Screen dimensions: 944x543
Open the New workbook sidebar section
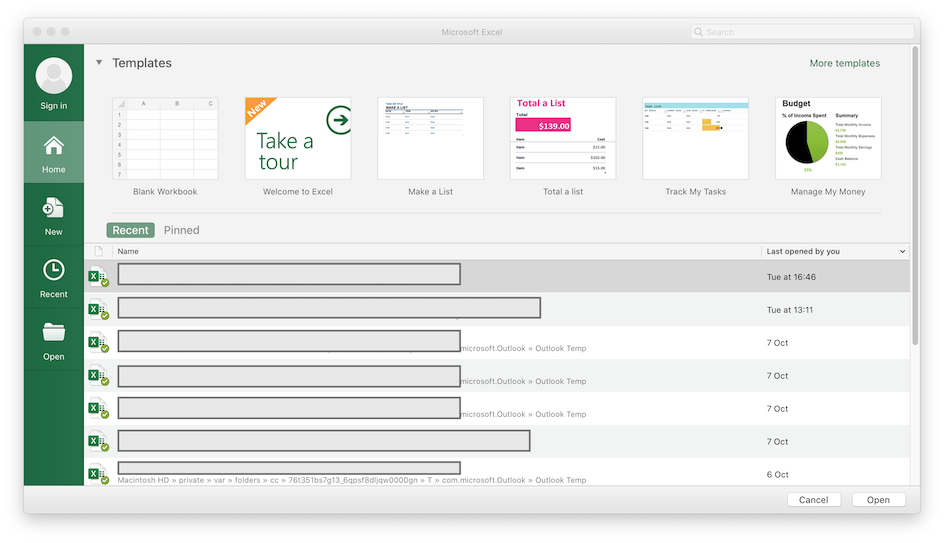click(54, 215)
